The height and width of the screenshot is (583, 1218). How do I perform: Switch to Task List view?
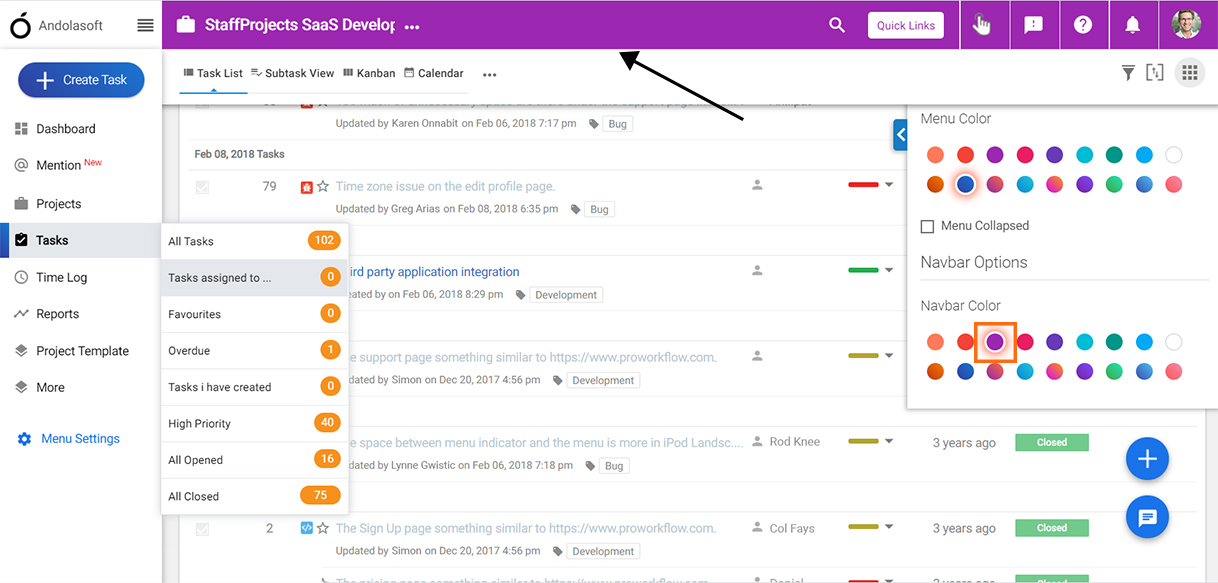[x=213, y=73]
